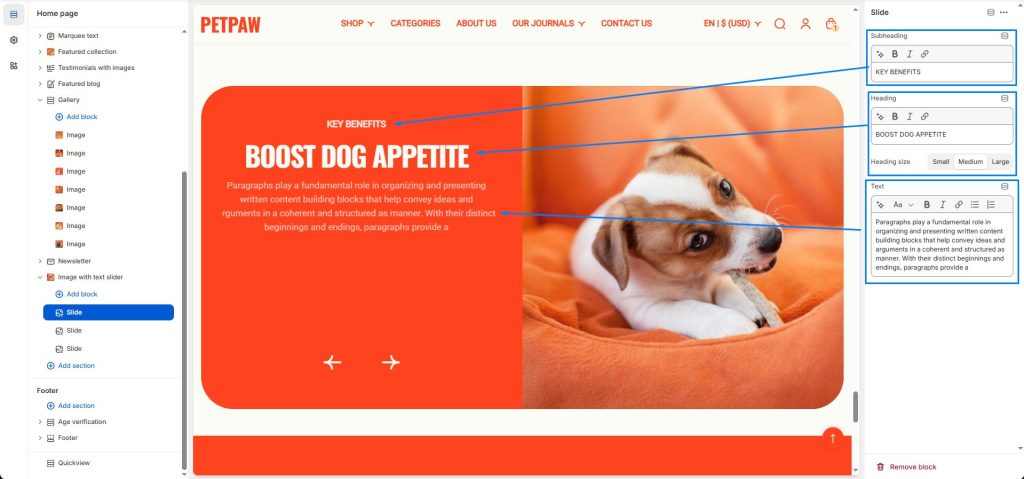This screenshot has width=1024, height=479.
Task: Collapse the Gallery section
Action: coord(40,100)
